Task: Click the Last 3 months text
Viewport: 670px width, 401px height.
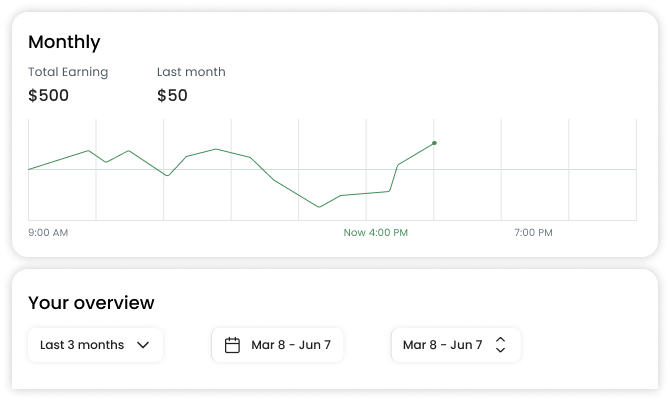Action: coord(82,345)
